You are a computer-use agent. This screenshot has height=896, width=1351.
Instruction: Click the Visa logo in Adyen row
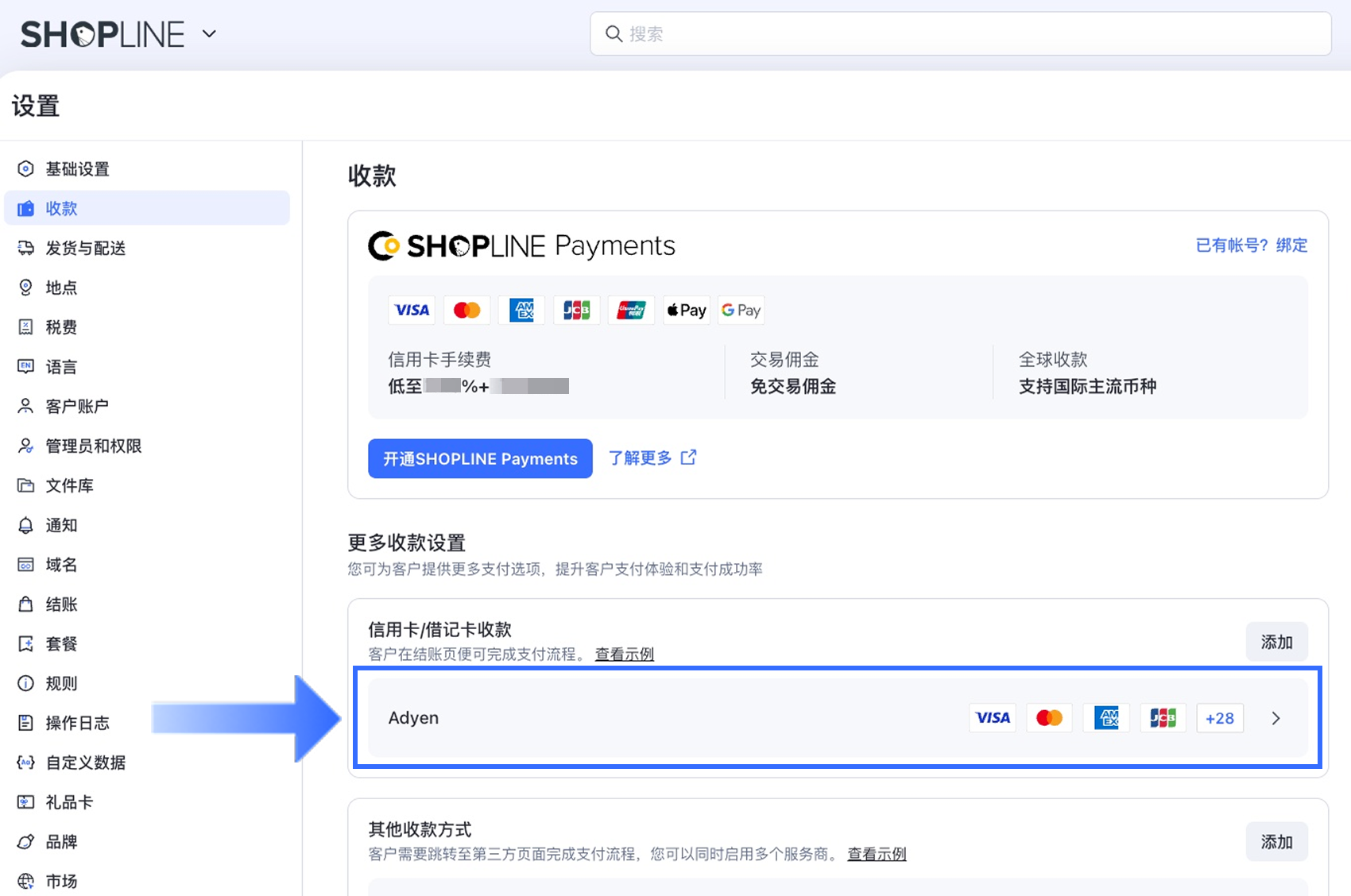coord(993,718)
